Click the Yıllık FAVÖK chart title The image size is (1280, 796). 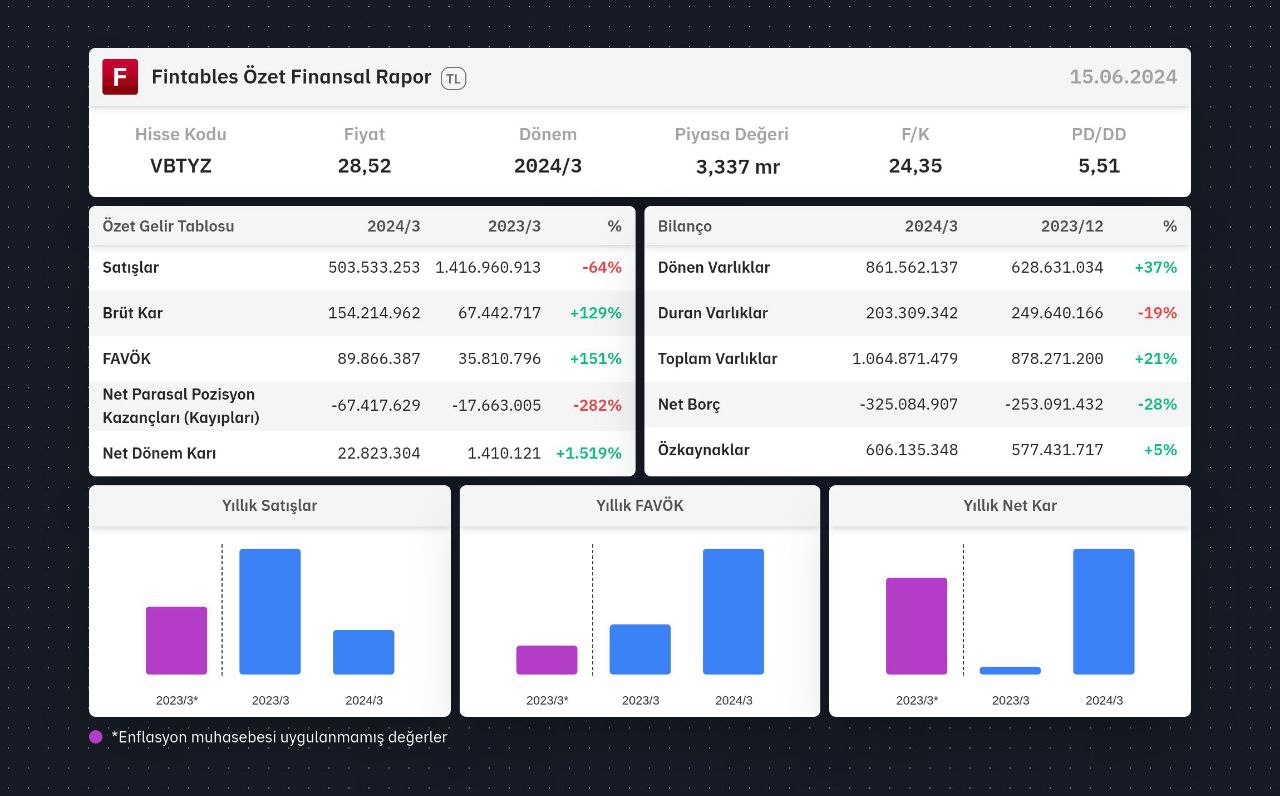(640, 506)
